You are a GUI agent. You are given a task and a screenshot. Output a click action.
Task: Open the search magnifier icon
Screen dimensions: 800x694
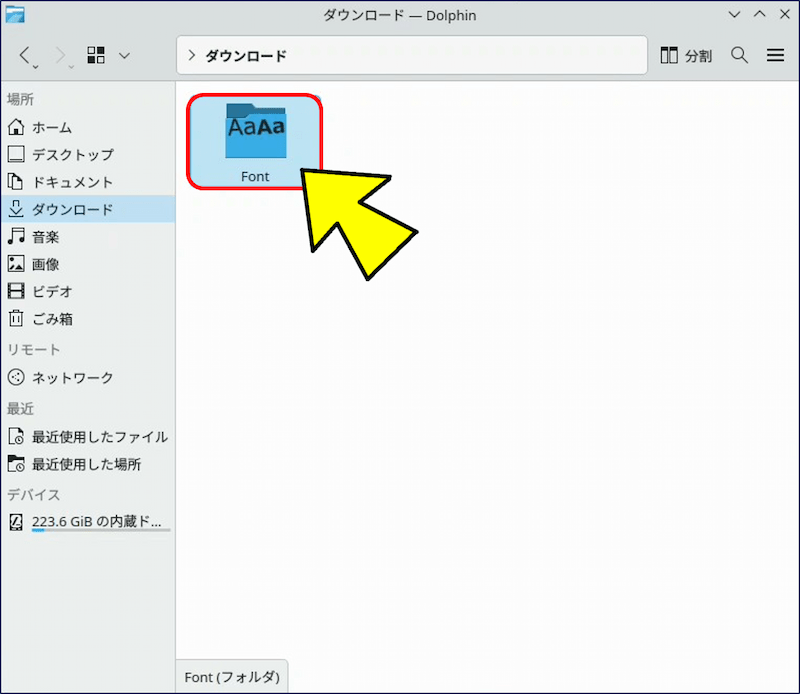pyautogui.click(x=740, y=56)
